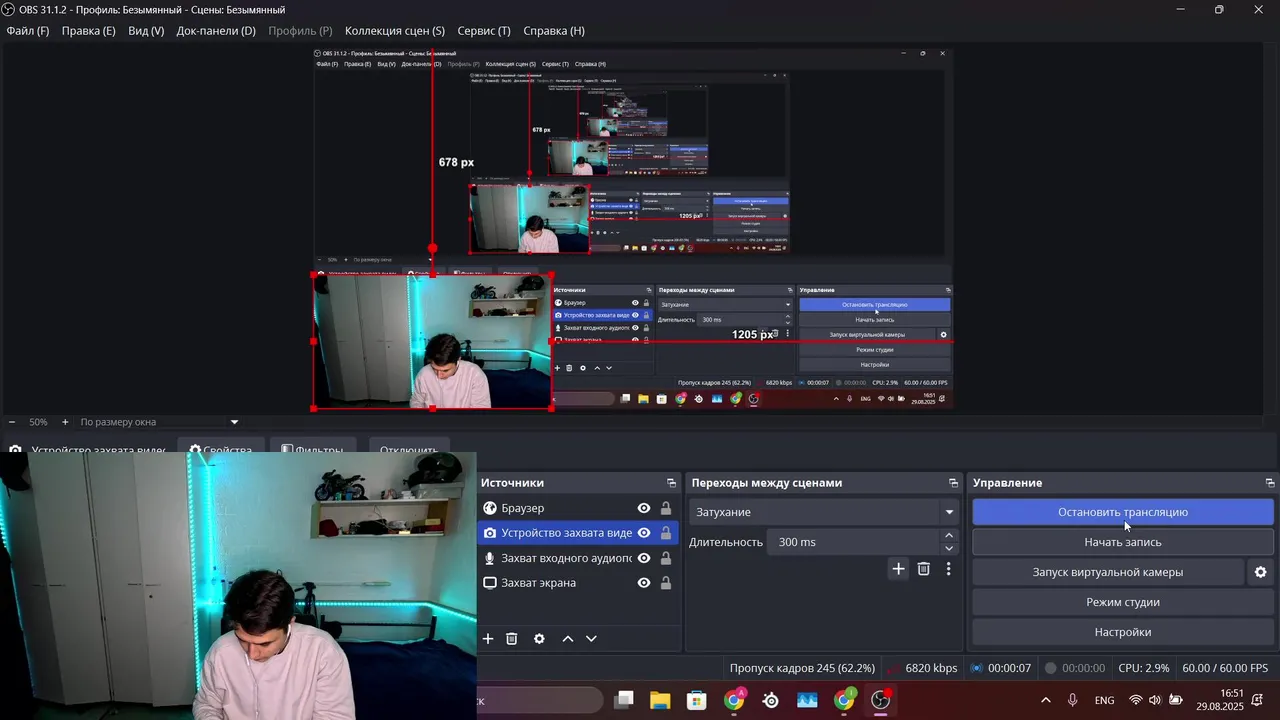
Task: Open the По размеру окна scaling dropdown
Action: 159,422
